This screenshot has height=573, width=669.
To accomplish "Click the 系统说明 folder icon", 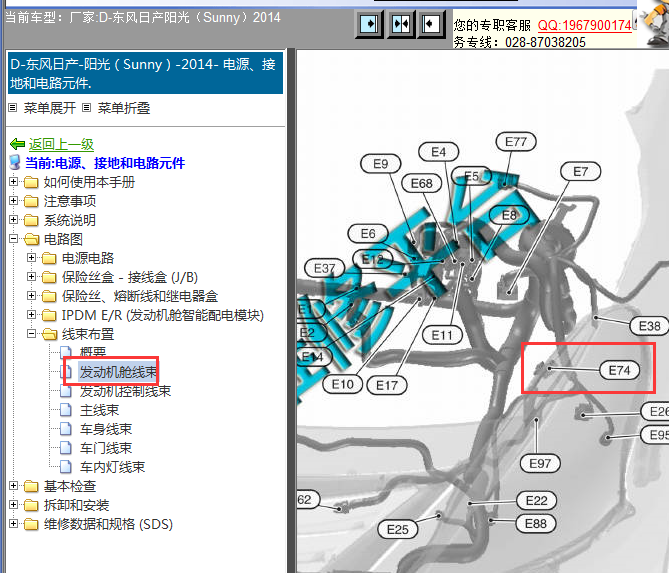I will 31,221.
